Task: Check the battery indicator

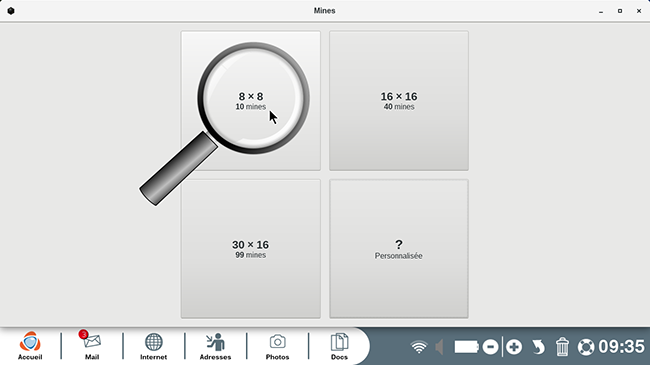Action: [466, 347]
